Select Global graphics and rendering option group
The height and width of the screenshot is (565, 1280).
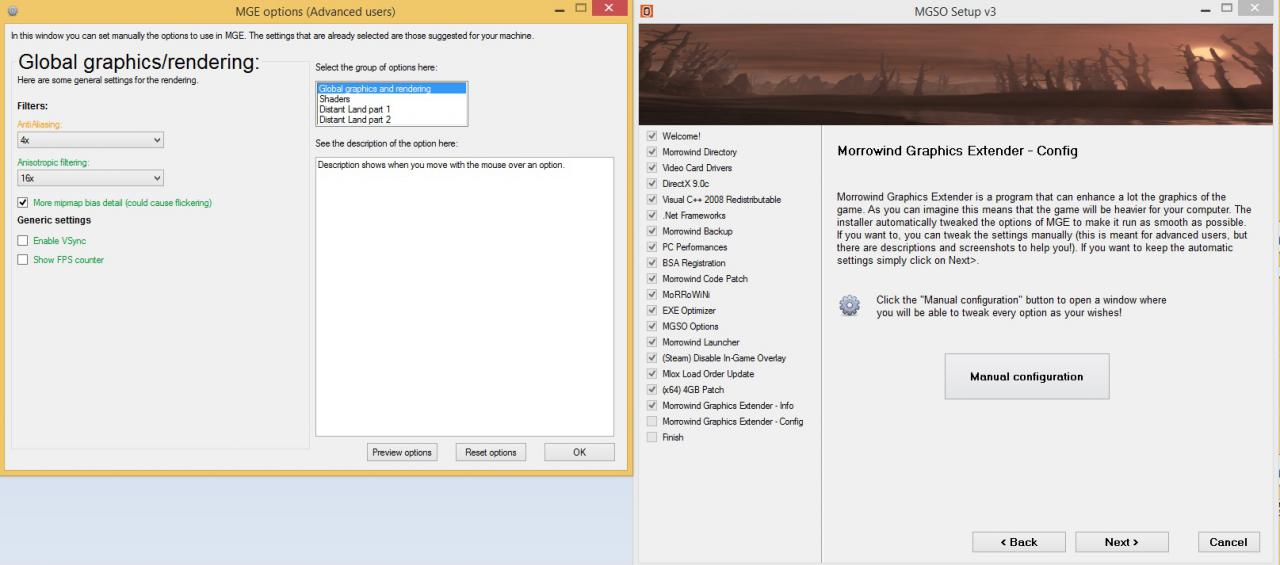click(x=391, y=89)
